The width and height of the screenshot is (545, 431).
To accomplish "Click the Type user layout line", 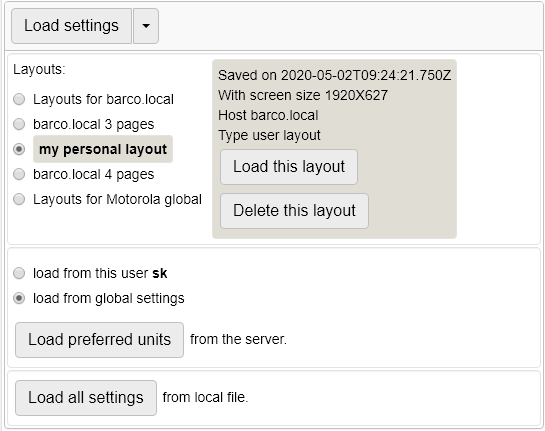I will [x=269, y=136].
